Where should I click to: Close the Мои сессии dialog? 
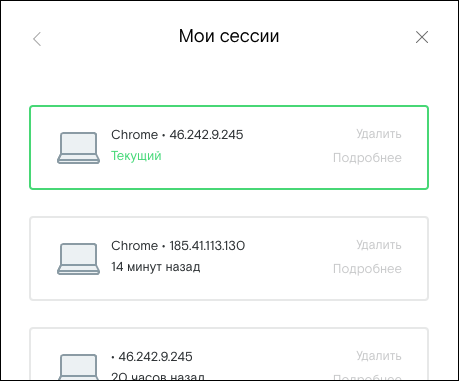point(422,37)
